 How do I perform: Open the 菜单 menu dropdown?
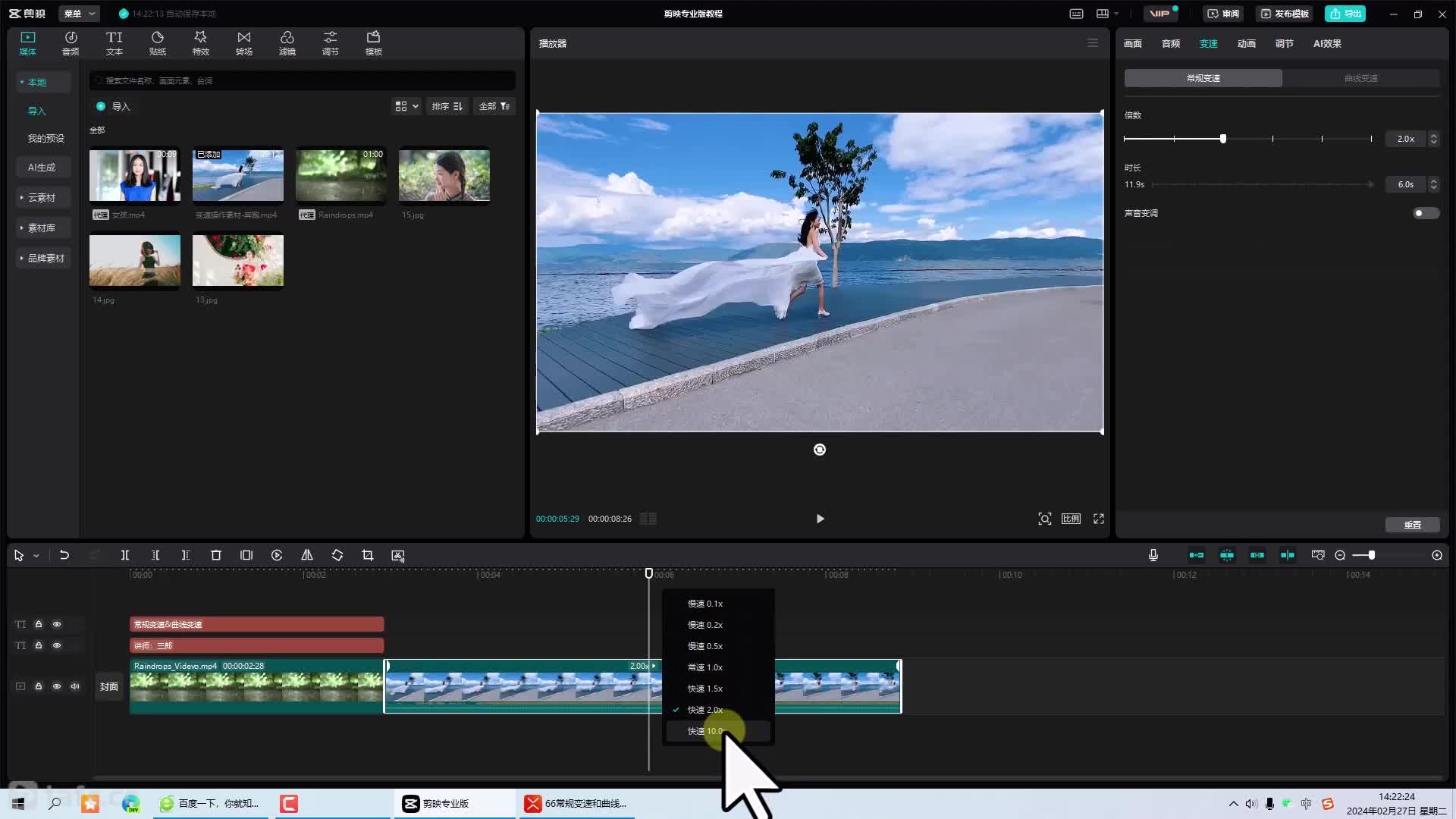coord(79,14)
